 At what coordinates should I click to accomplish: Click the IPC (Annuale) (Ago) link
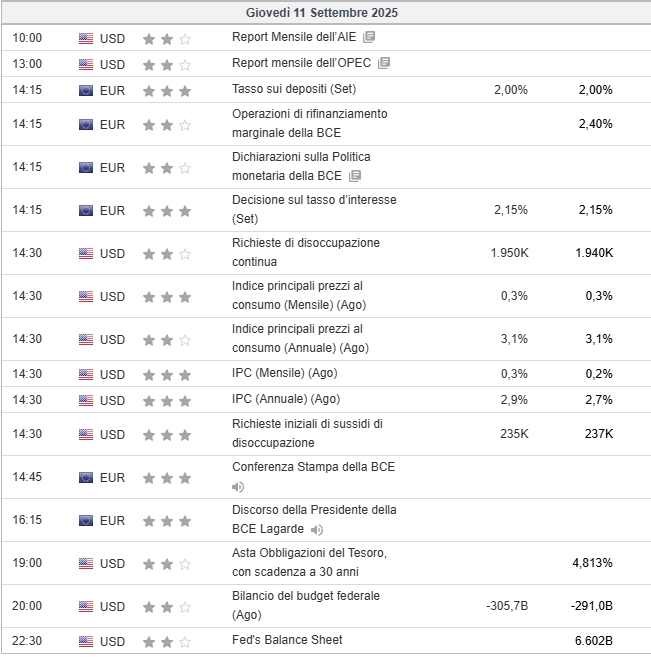(x=284, y=400)
